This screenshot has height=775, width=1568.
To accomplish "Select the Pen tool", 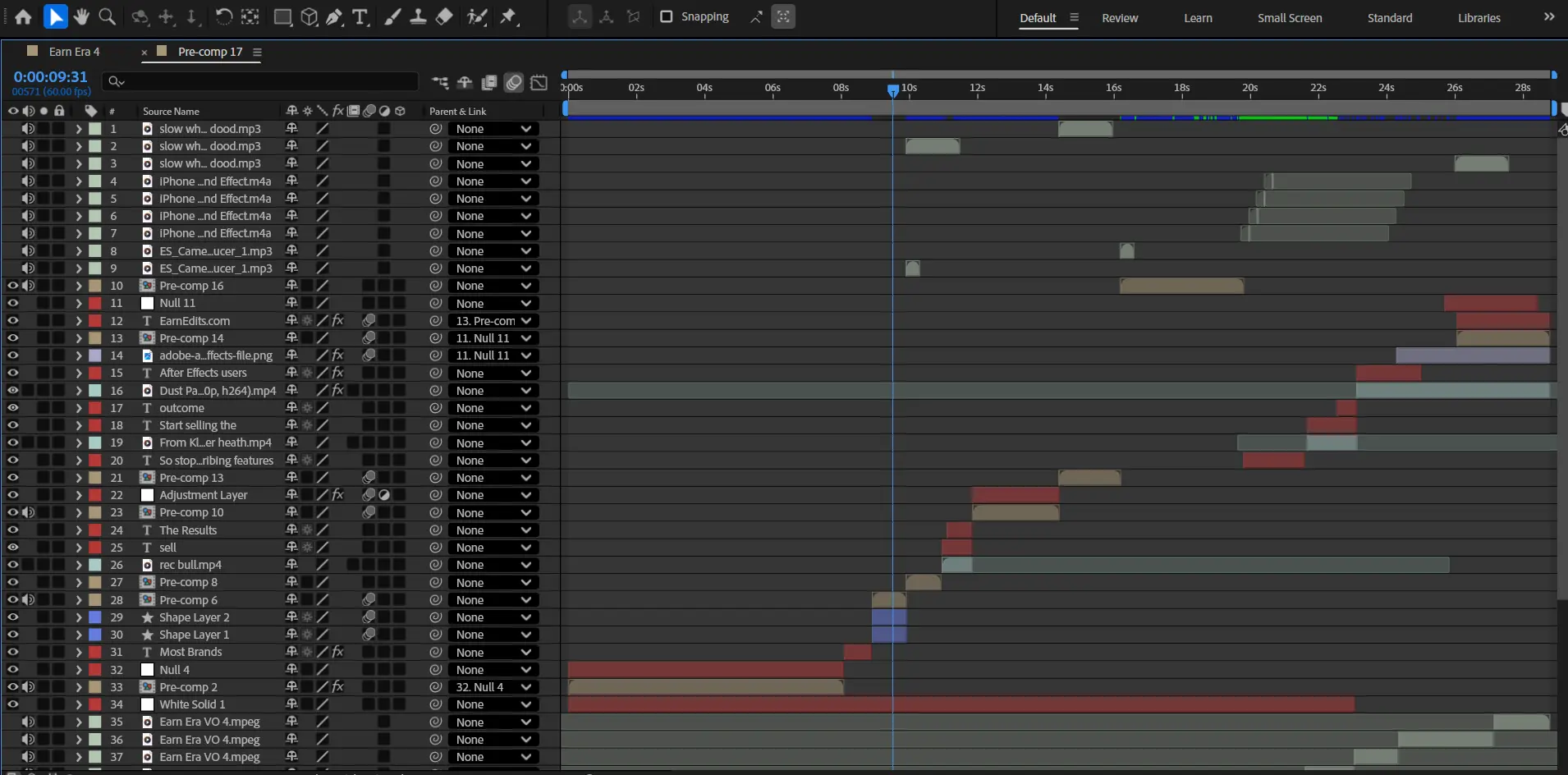I will coord(334,17).
